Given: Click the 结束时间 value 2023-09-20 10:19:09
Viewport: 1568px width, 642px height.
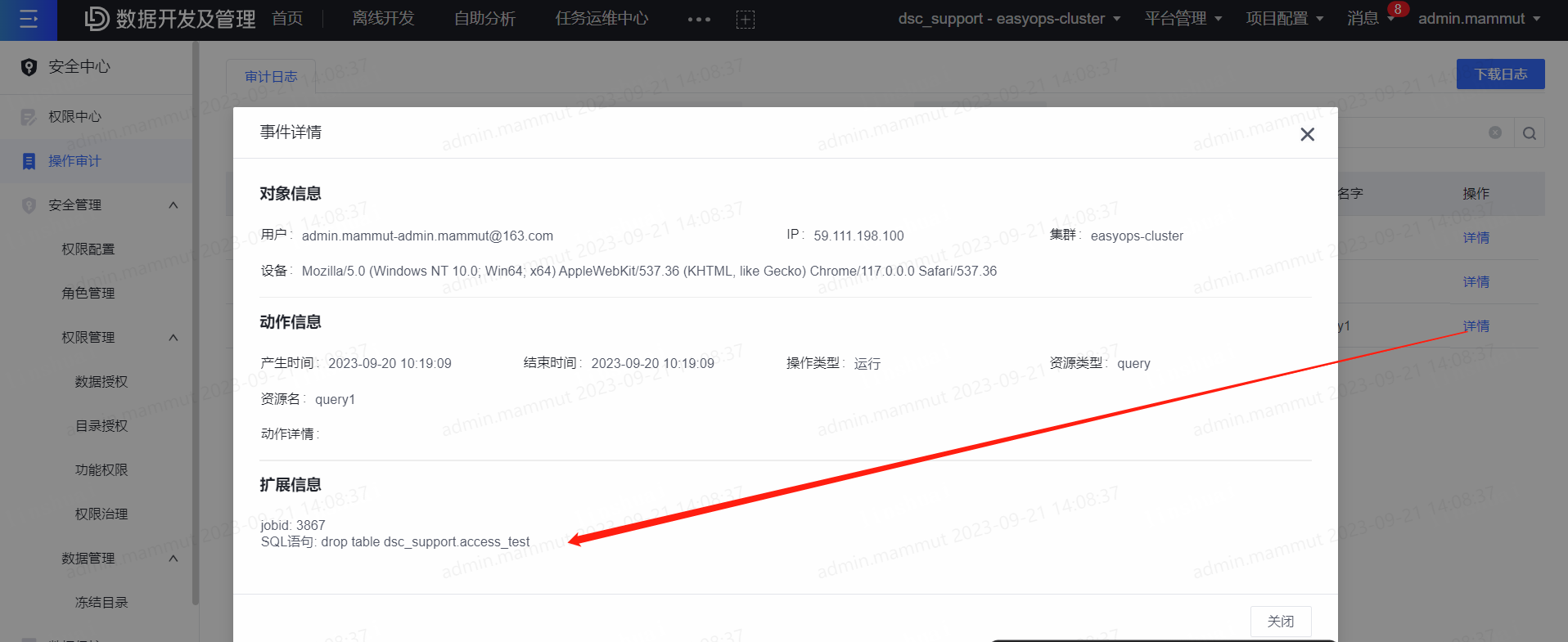Looking at the screenshot, I should tap(652, 364).
